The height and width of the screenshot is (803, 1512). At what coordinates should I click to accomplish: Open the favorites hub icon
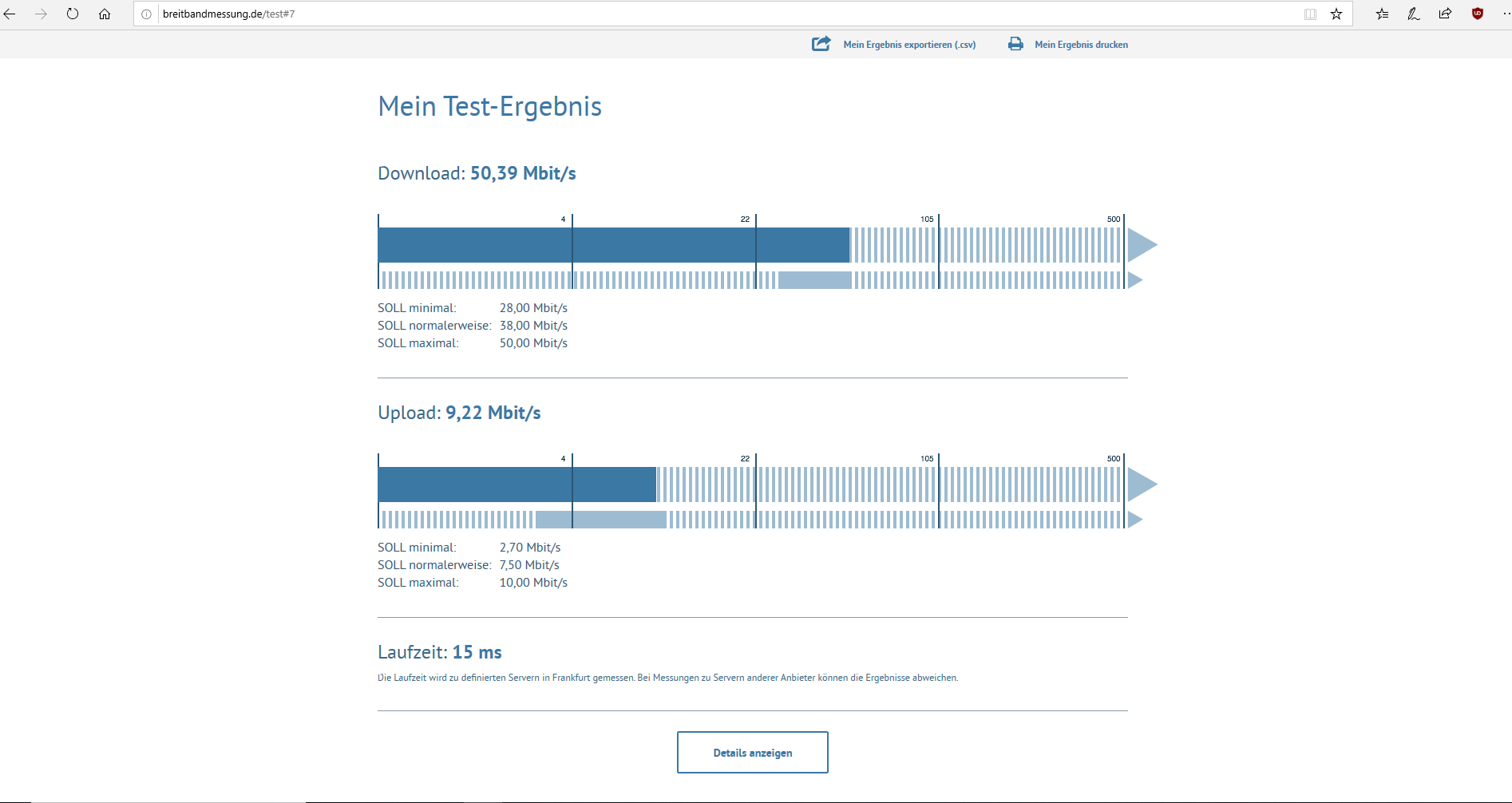(x=1383, y=14)
